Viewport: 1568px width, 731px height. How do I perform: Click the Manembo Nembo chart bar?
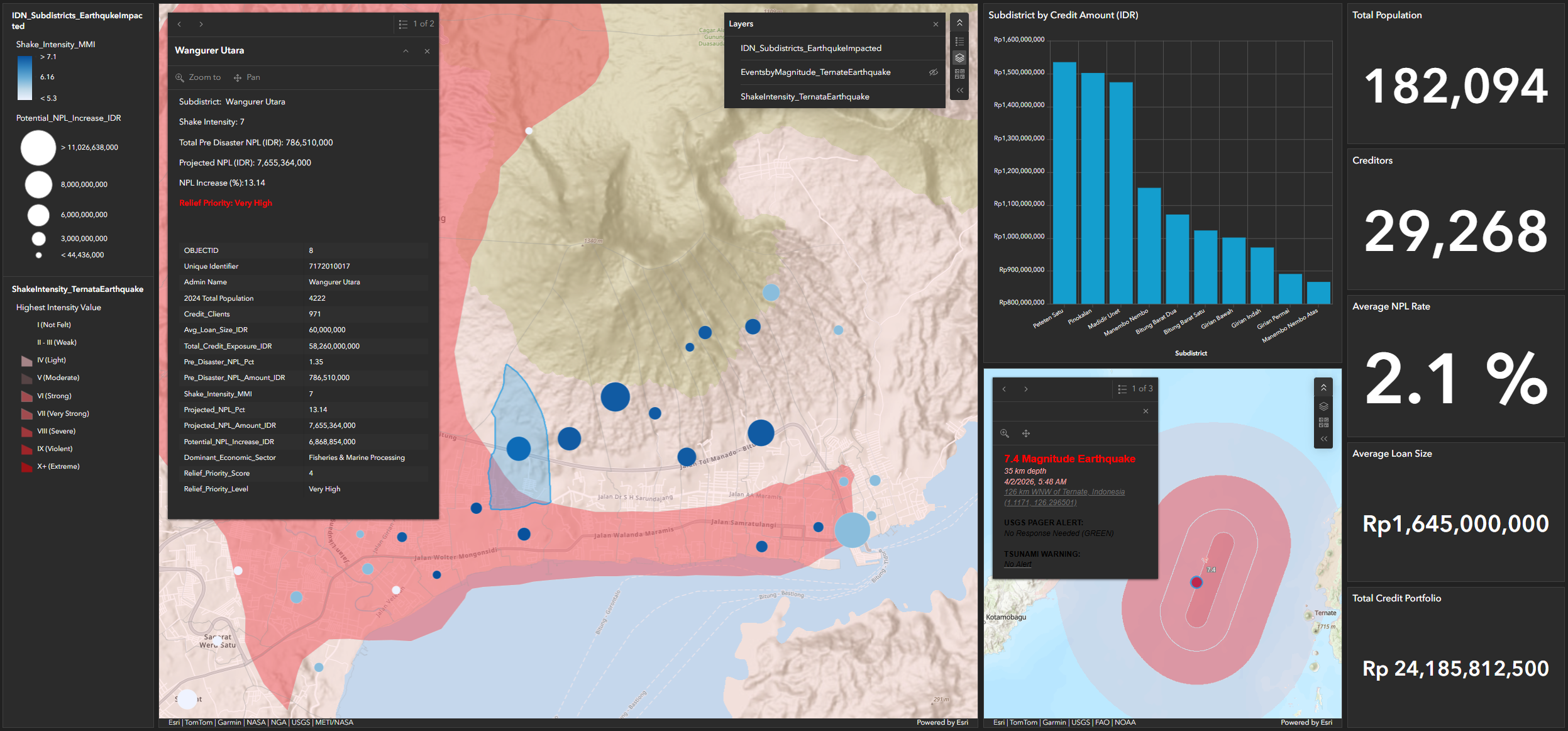tap(1149, 246)
